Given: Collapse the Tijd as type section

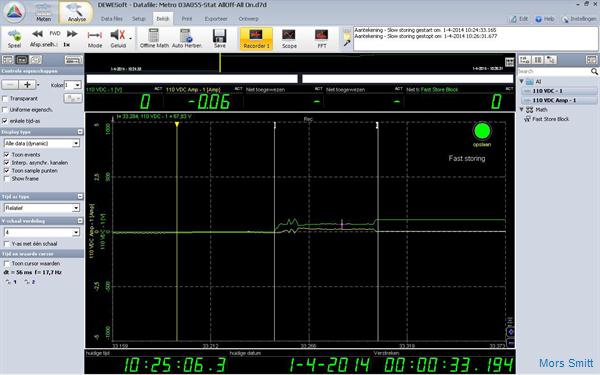Looking at the screenshot, I should point(80,196).
